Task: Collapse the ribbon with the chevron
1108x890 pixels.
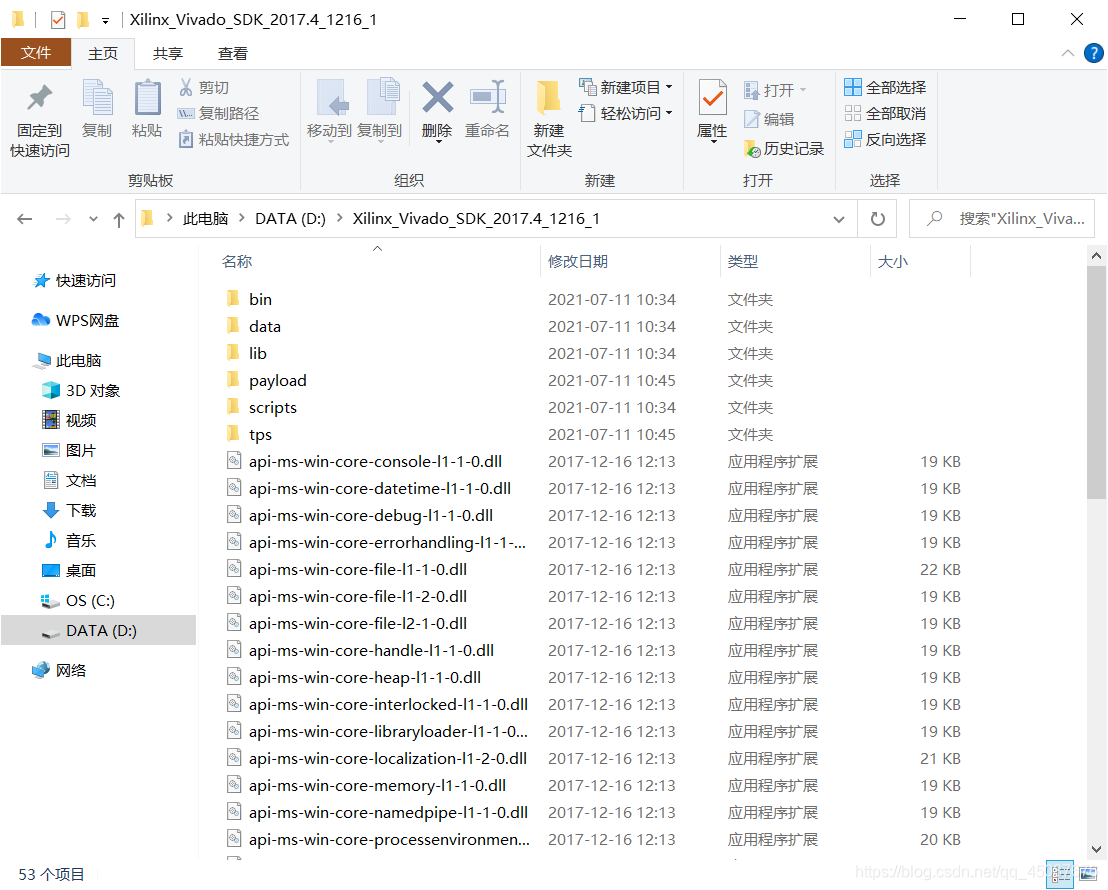Action: 1068,53
